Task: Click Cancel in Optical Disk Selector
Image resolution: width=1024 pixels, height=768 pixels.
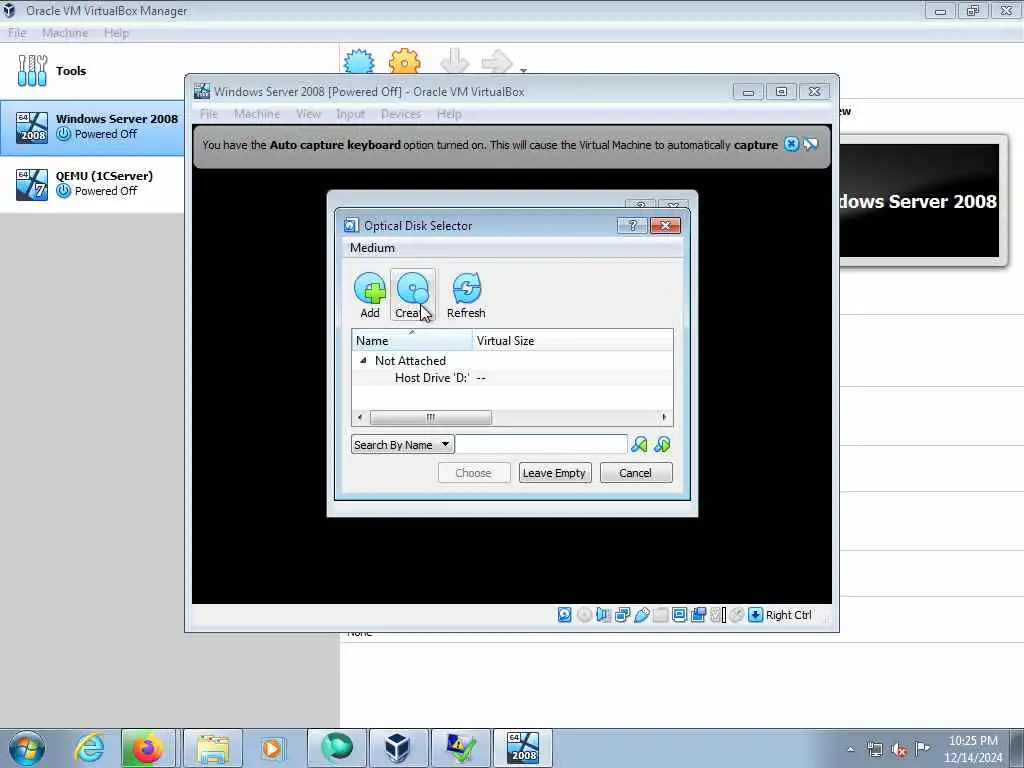Action: pos(635,473)
